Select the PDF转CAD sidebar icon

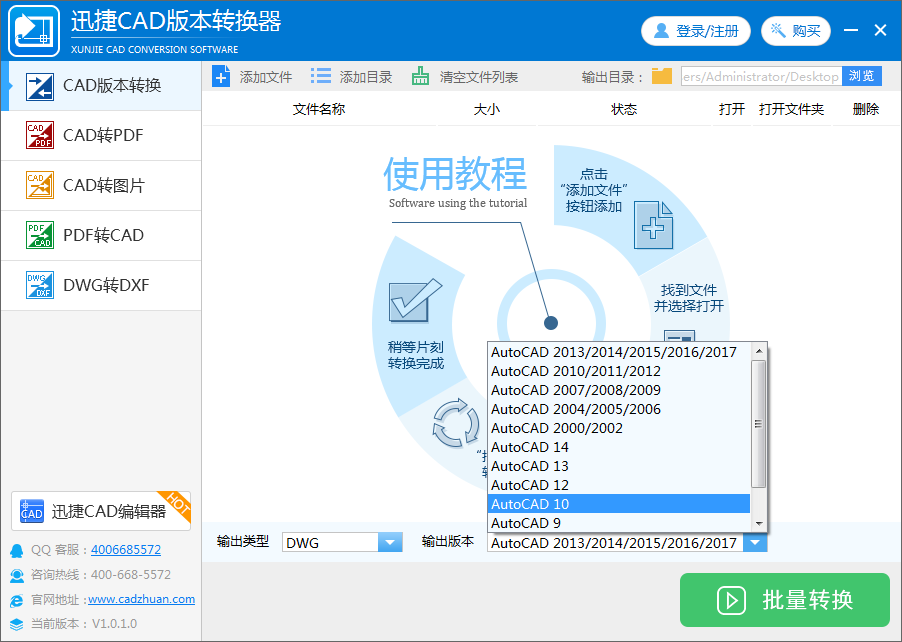(40, 235)
